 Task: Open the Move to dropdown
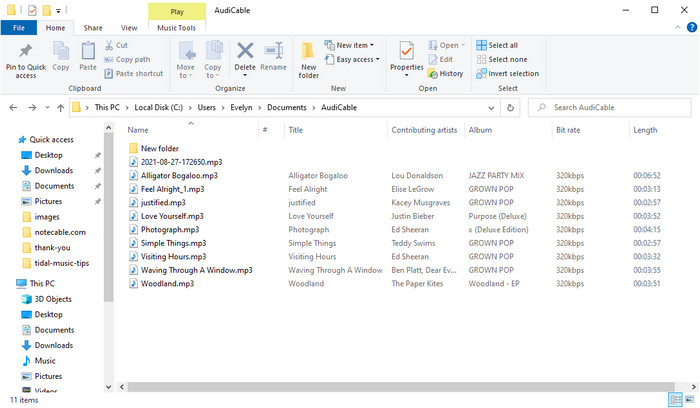coord(185,60)
